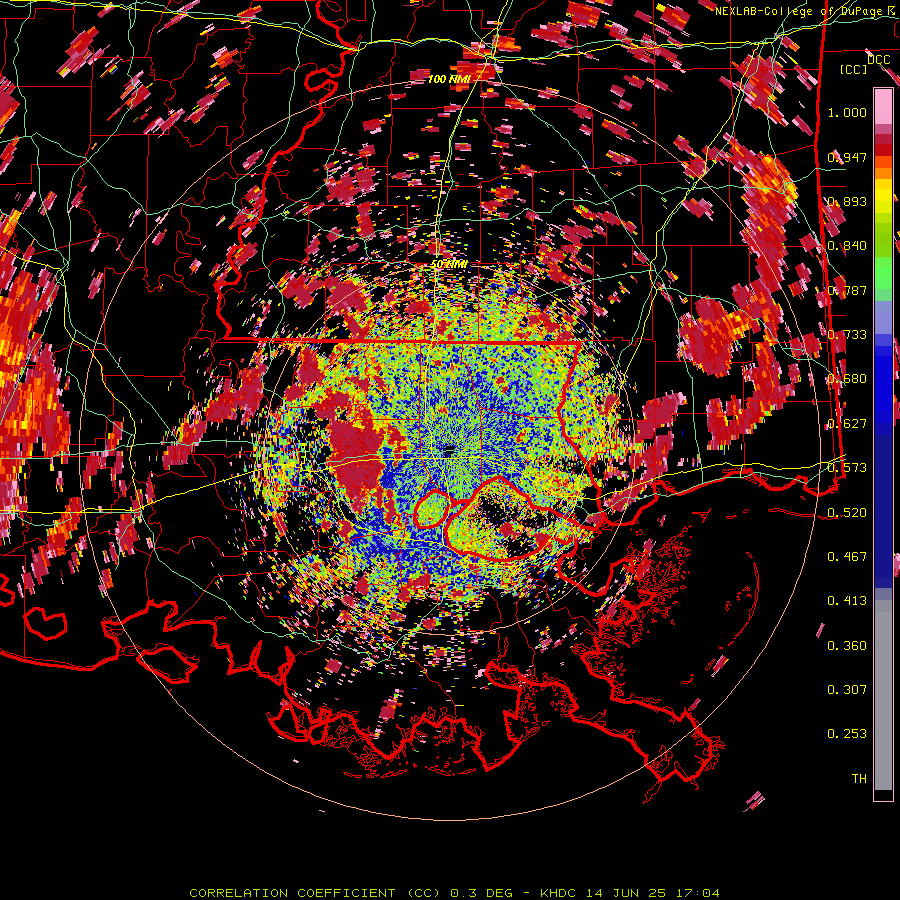The width and height of the screenshot is (900, 900).
Task: Click the 0.947 scale value
Action: pos(847,157)
